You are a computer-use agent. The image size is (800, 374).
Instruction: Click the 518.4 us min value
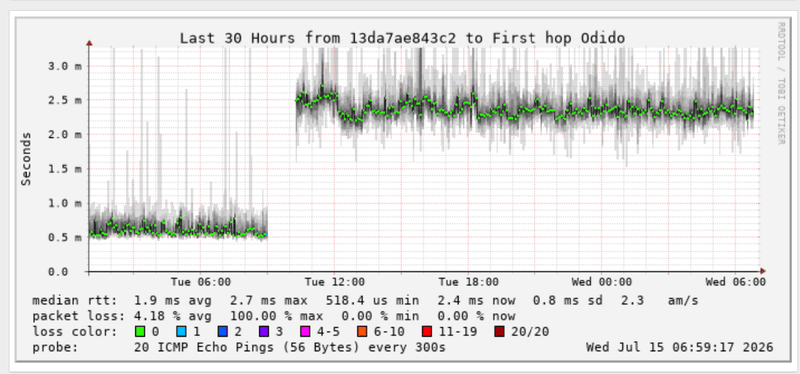point(372,301)
